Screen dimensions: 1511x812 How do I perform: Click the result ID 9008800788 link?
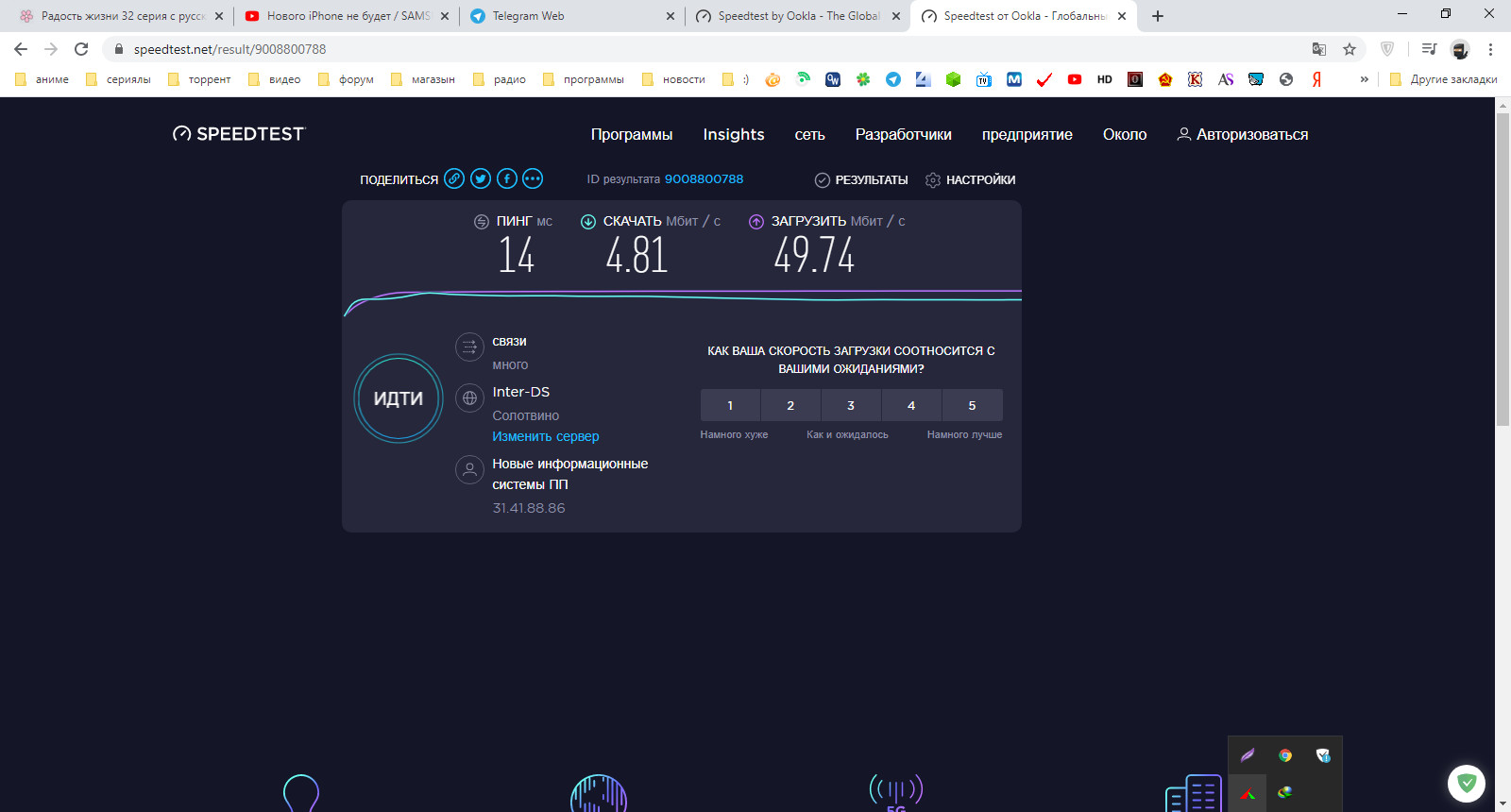tap(704, 179)
